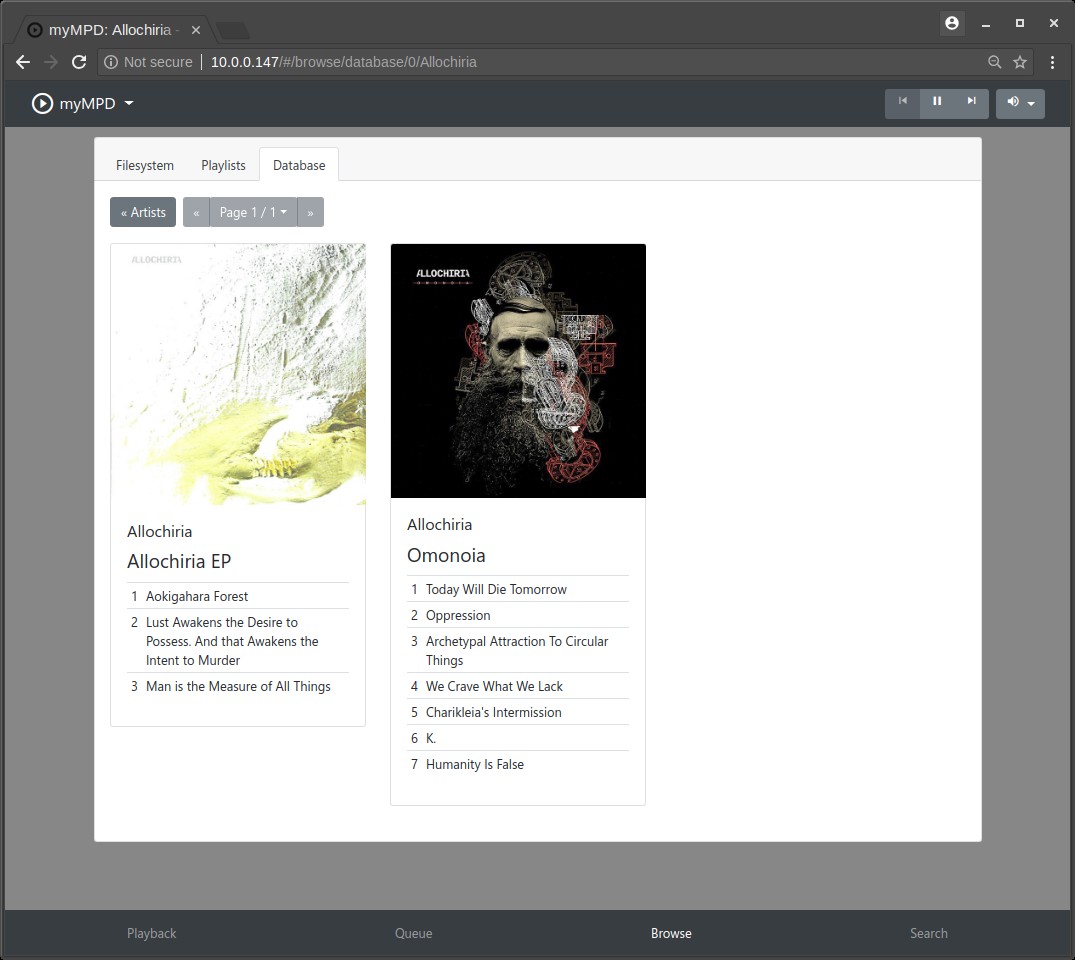
Task: Select track K.
Action: point(518,738)
